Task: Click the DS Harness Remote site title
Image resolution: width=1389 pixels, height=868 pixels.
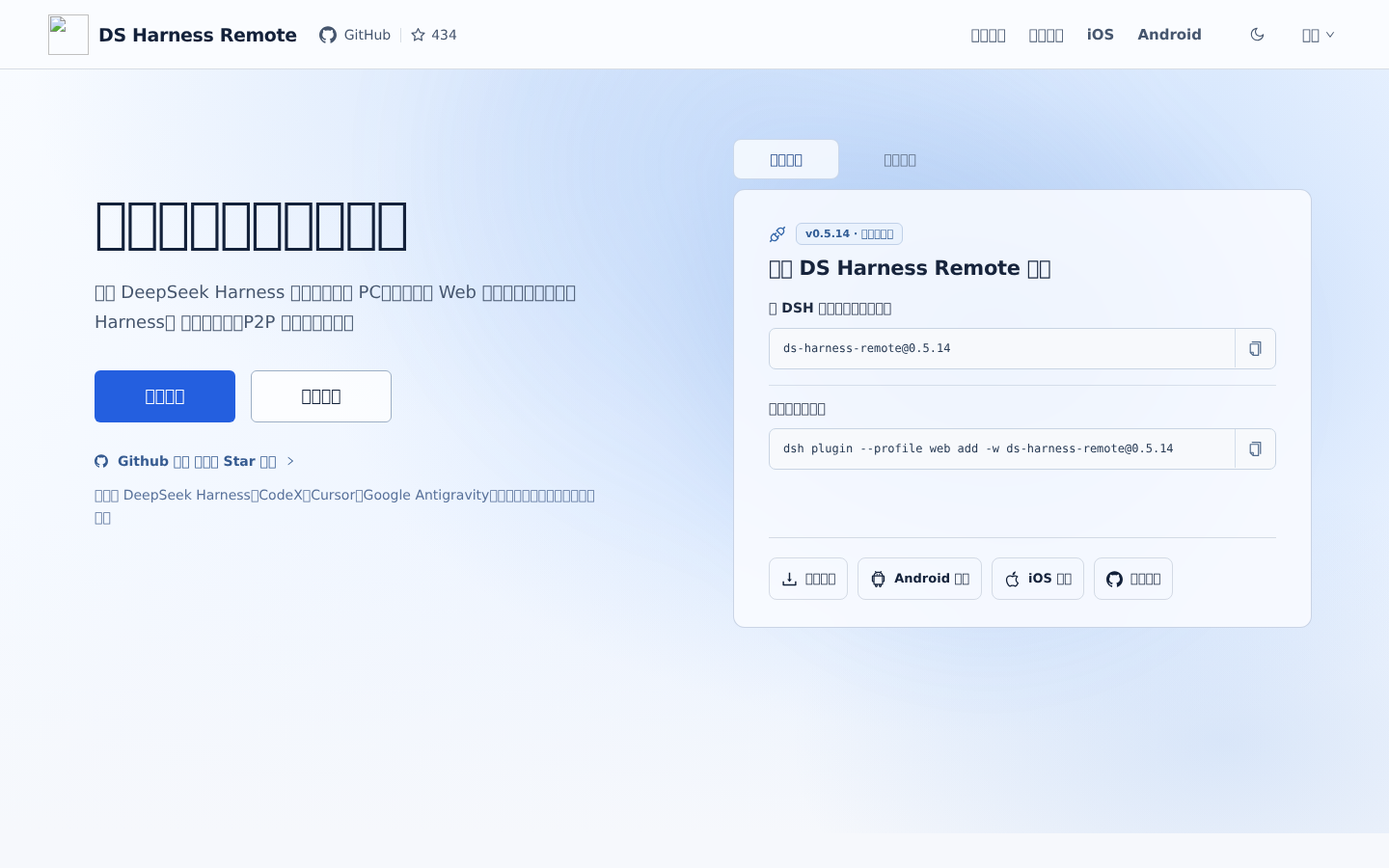Action: (198, 35)
